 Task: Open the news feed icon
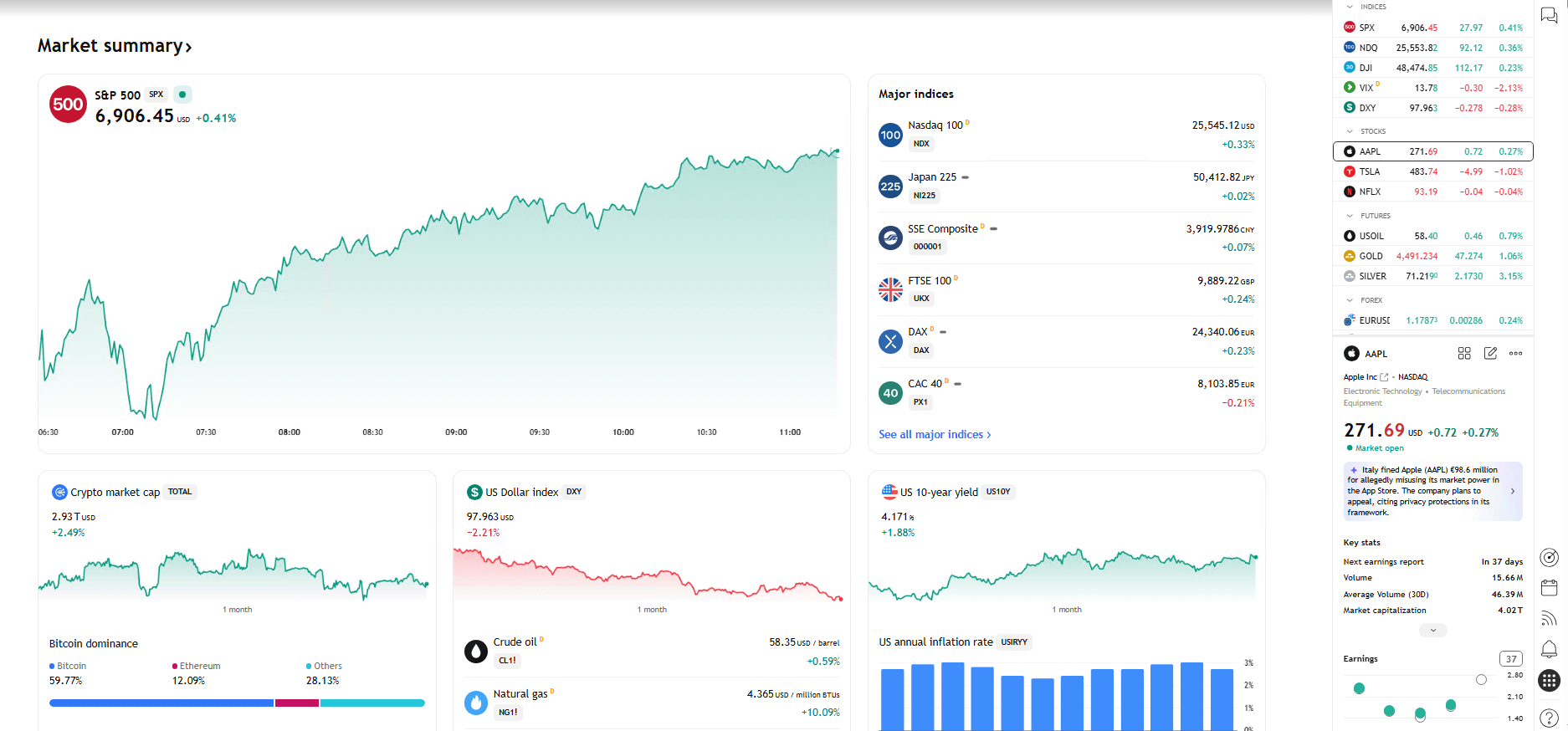(x=1549, y=618)
